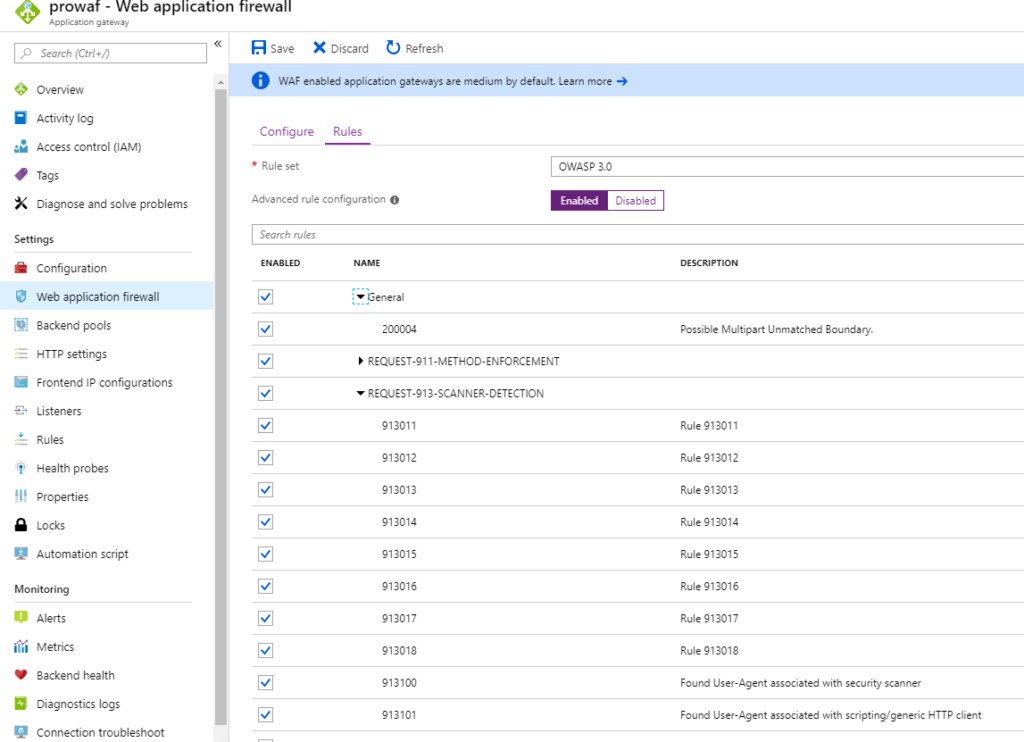The image size is (1024, 742).
Task: Open the Backend pools settings
Action: click(80, 324)
